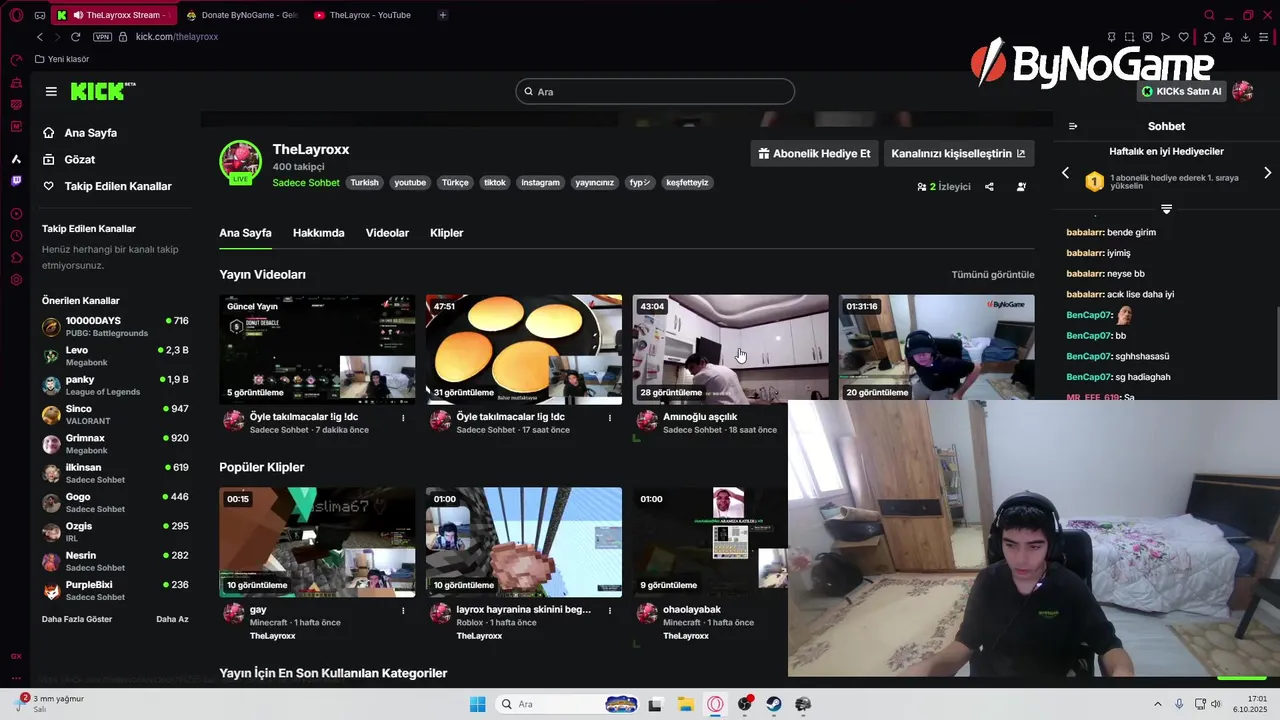Click the keşfetteyiz tag chip

point(687,183)
